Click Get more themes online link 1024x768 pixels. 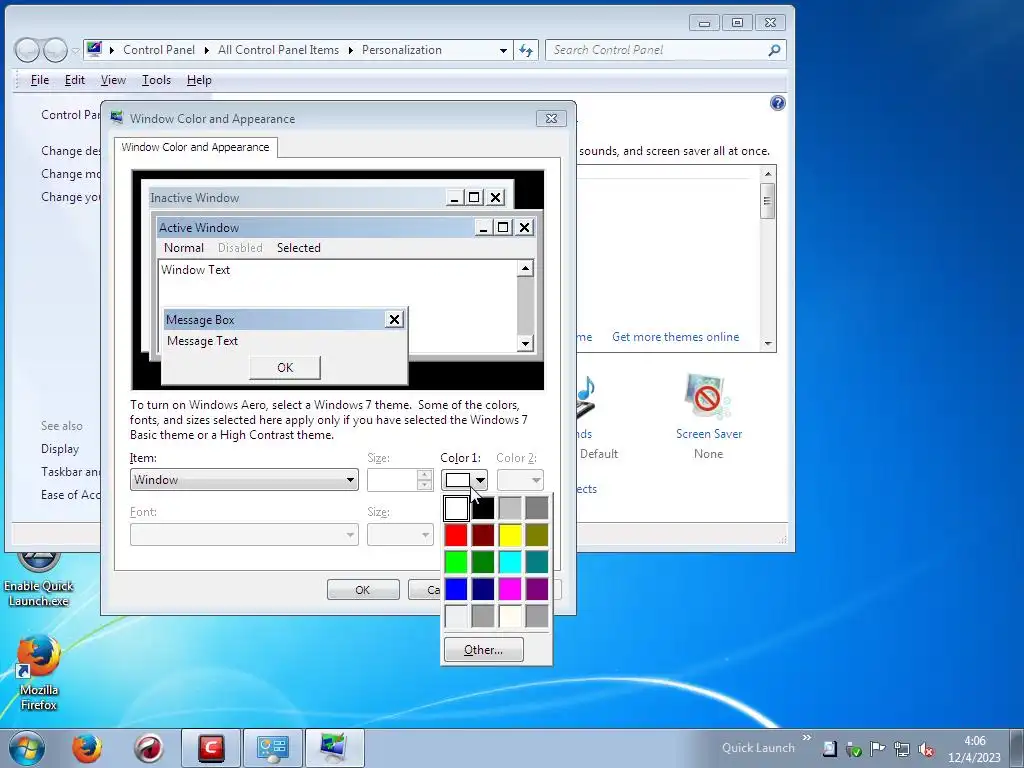click(x=675, y=337)
